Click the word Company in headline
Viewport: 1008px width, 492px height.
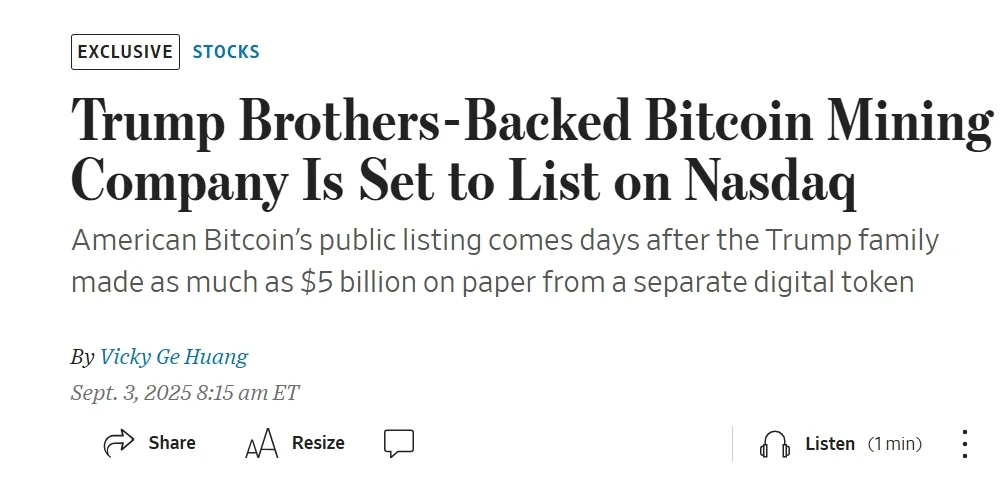[179, 183]
